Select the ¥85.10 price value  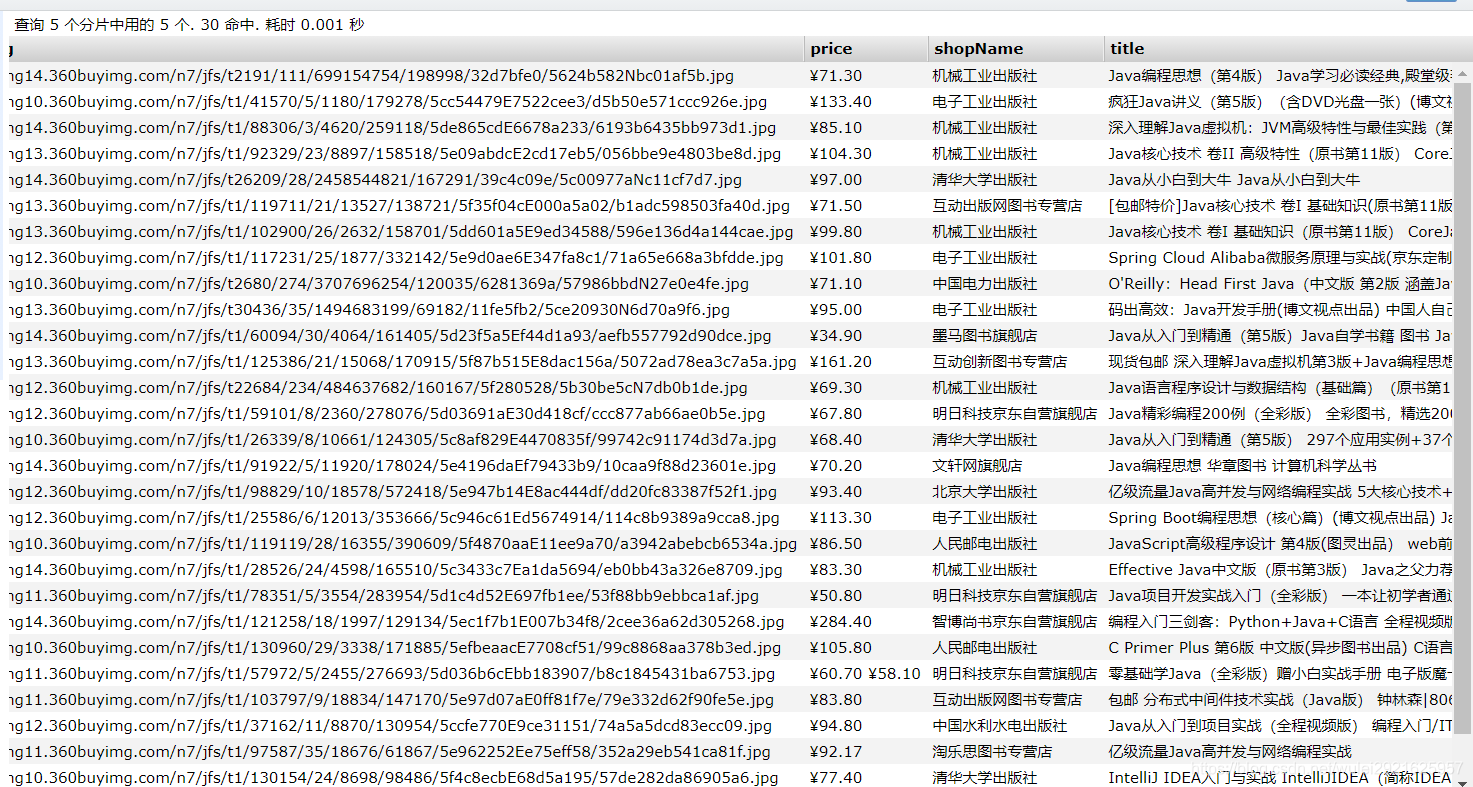(x=836, y=128)
